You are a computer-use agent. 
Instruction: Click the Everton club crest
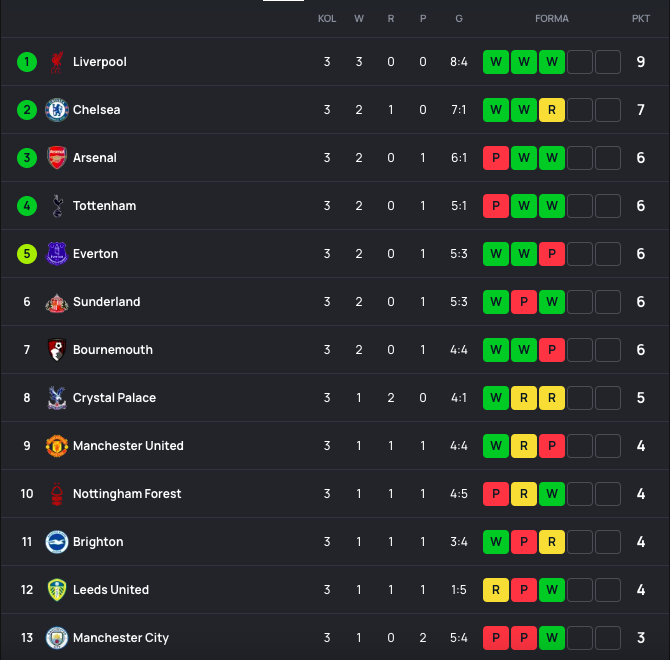57,254
